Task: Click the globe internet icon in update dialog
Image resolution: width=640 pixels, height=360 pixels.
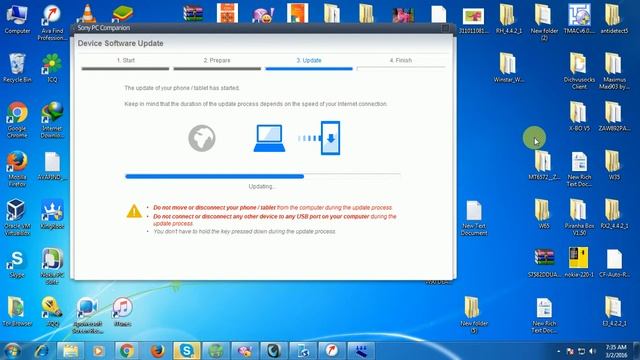Action: 202,138
